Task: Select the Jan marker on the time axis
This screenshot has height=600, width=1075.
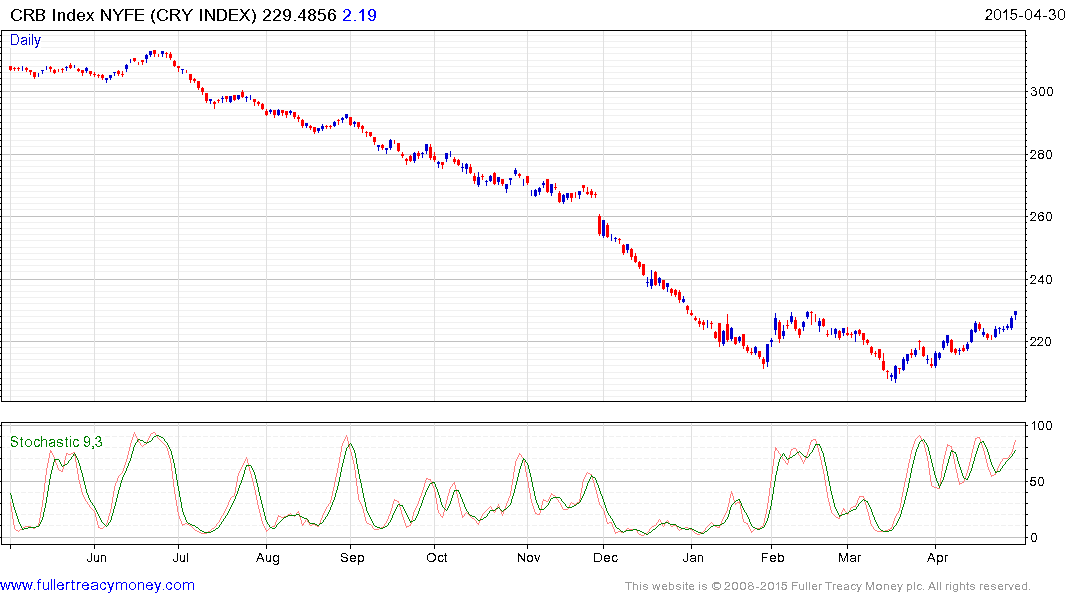Action: click(692, 559)
